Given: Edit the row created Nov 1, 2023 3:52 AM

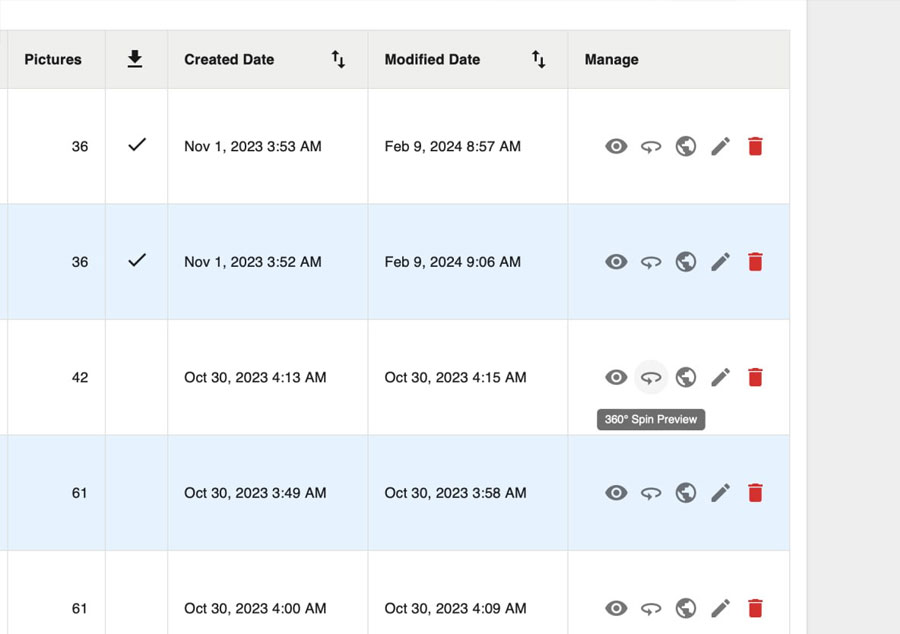Looking at the screenshot, I should [x=720, y=262].
